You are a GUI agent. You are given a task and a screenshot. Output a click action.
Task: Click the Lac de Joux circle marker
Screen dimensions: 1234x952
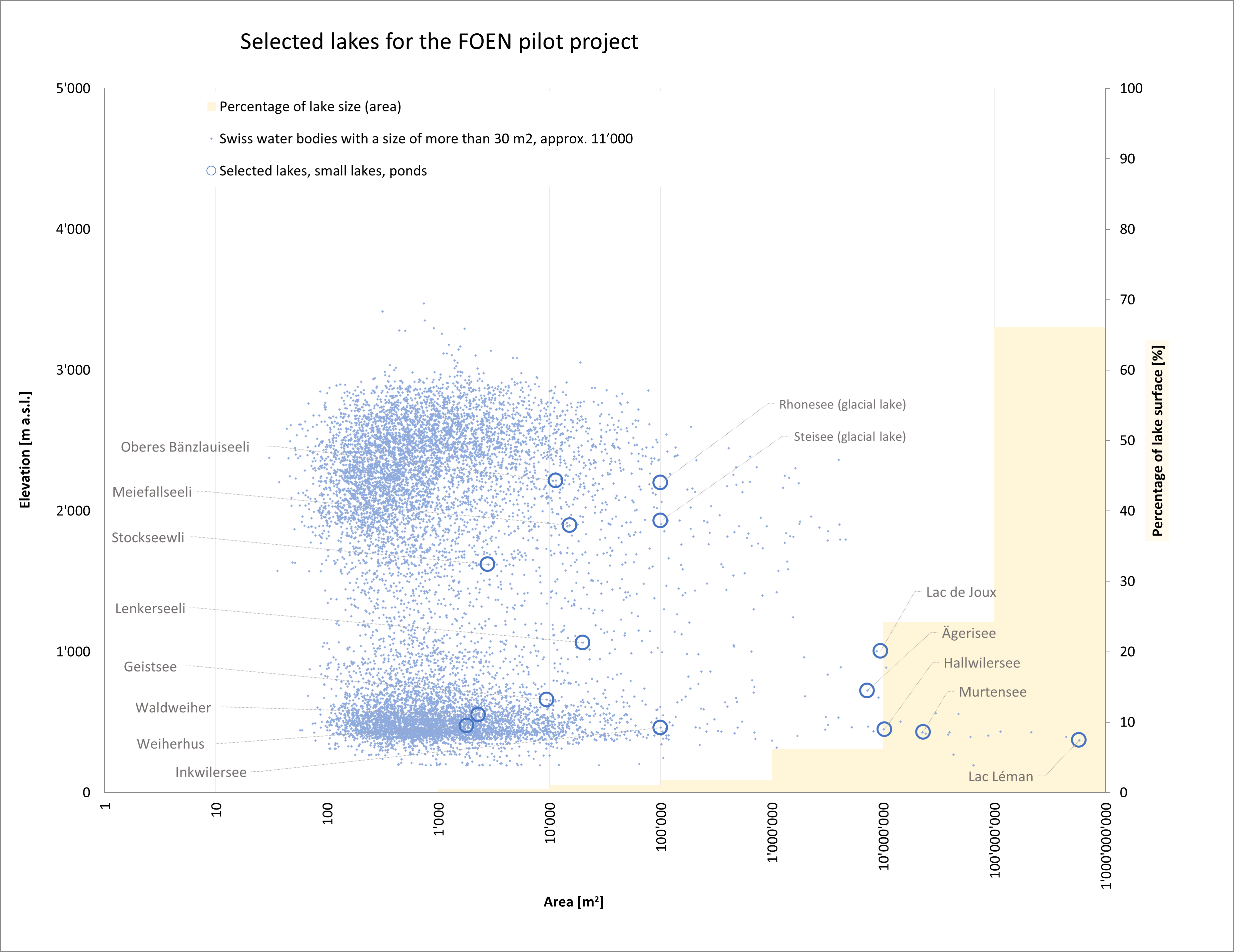tap(880, 651)
